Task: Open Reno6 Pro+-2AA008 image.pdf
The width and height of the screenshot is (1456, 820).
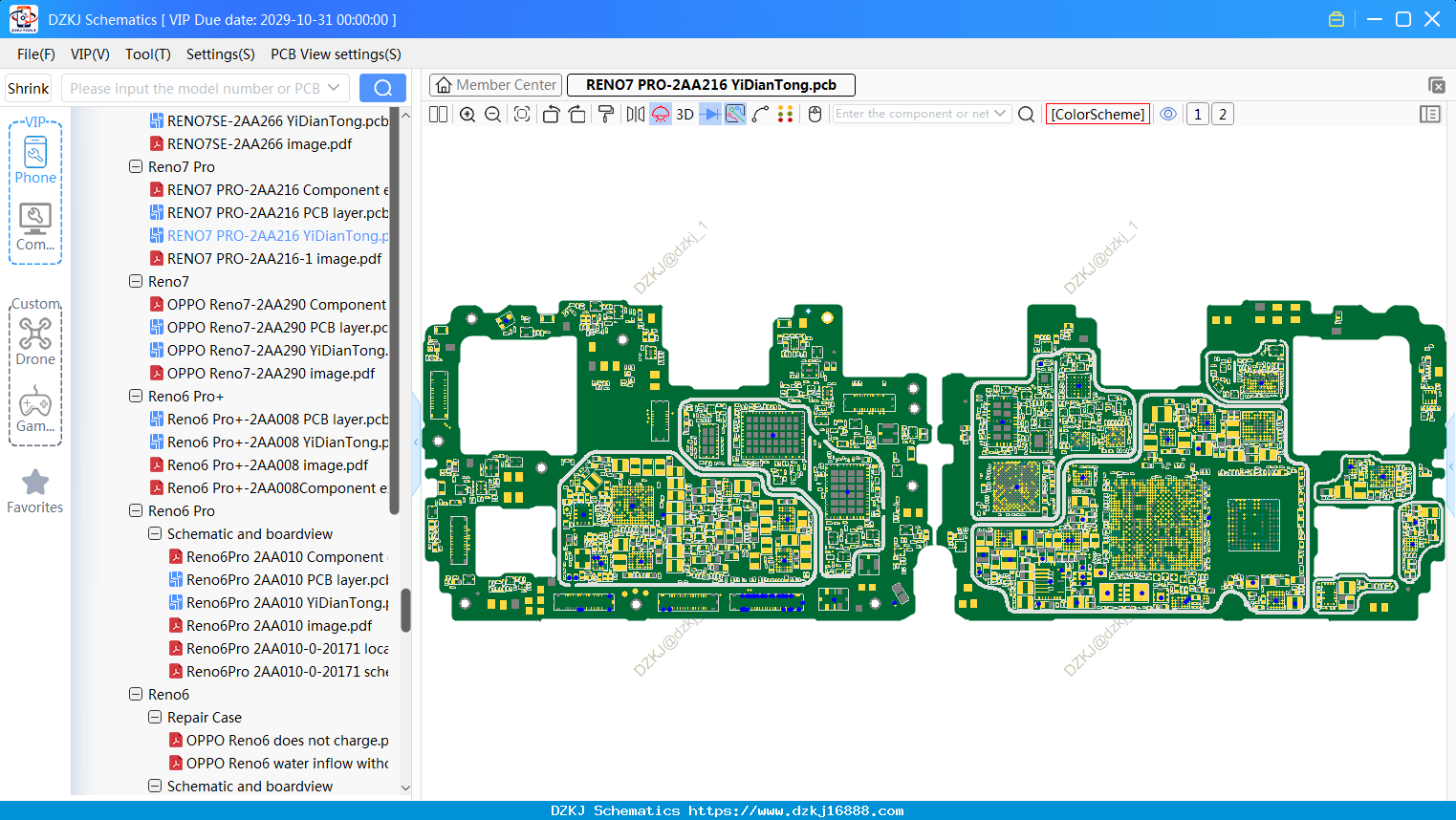Action: click(x=259, y=464)
